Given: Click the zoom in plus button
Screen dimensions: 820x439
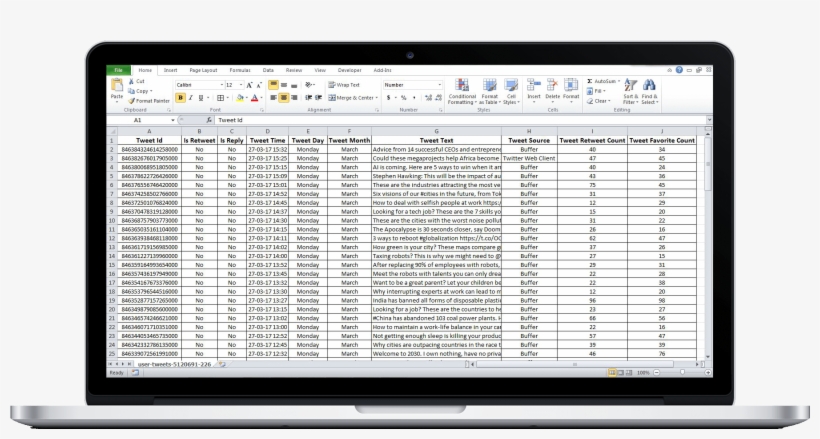Looking at the screenshot, I should click(708, 373).
